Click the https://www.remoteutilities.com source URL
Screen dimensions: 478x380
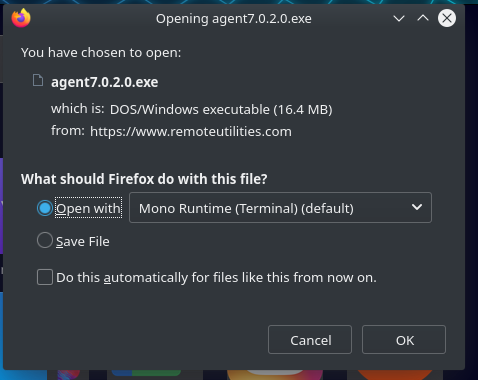(191, 131)
